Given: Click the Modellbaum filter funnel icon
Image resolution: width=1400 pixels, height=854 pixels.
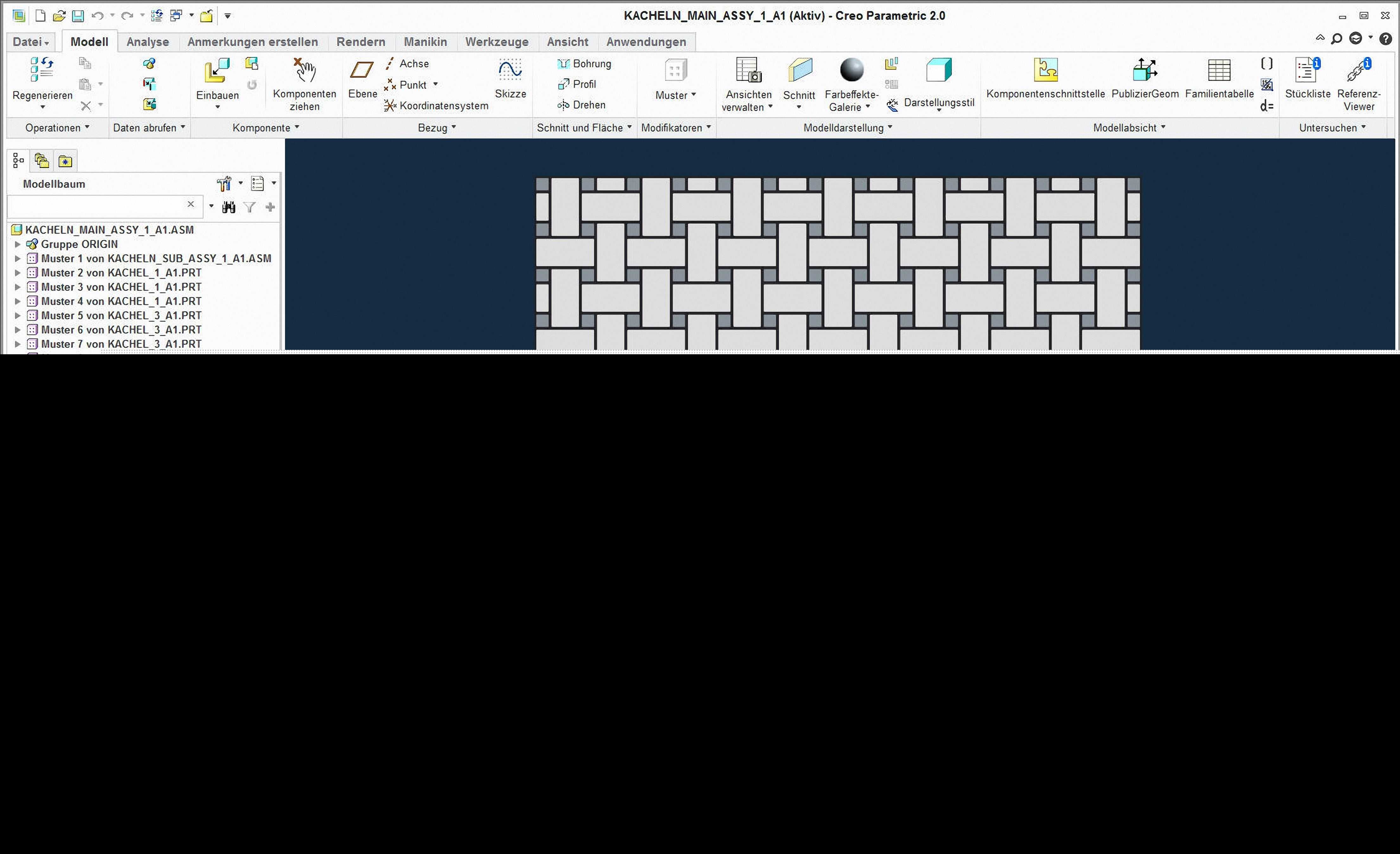Looking at the screenshot, I should [x=249, y=207].
